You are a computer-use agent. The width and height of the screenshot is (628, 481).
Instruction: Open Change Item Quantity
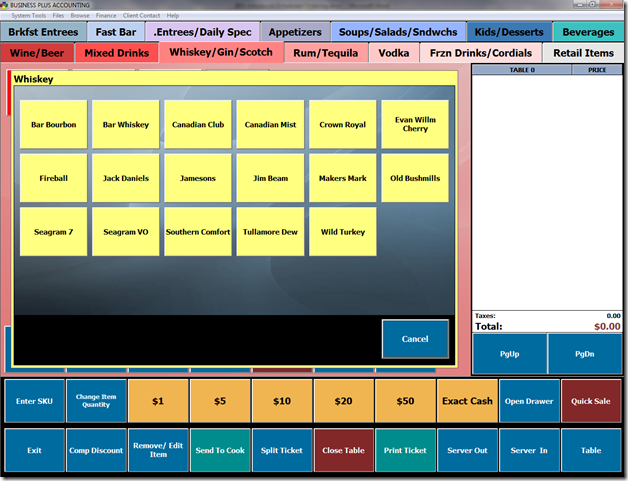point(96,401)
